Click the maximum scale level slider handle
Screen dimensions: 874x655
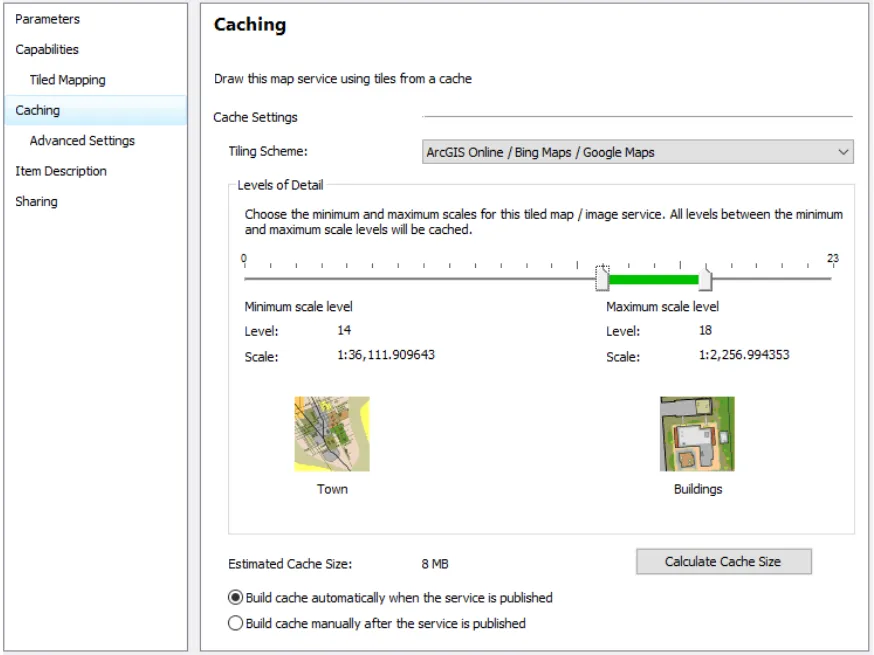[x=705, y=278]
